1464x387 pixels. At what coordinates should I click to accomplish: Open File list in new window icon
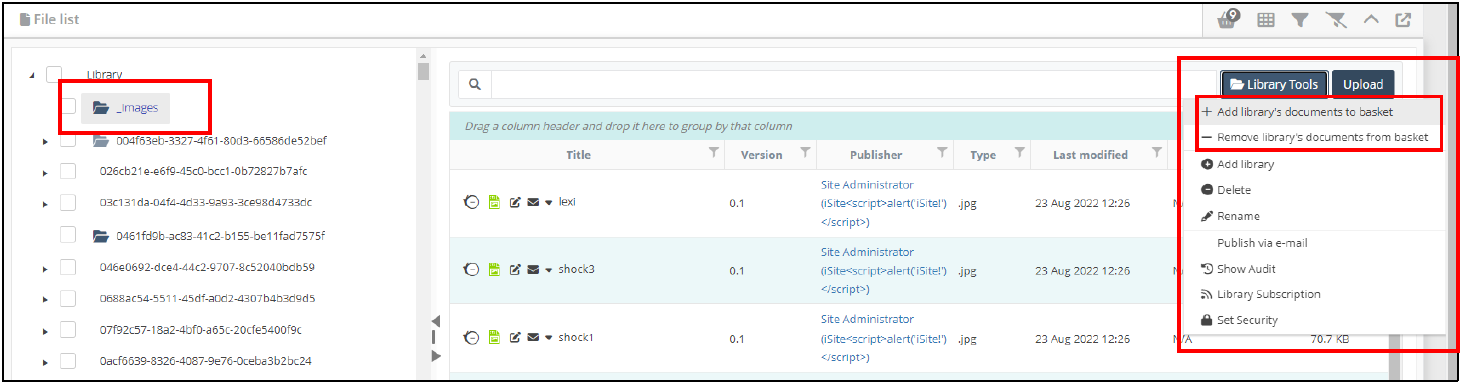pos(1403,20)
